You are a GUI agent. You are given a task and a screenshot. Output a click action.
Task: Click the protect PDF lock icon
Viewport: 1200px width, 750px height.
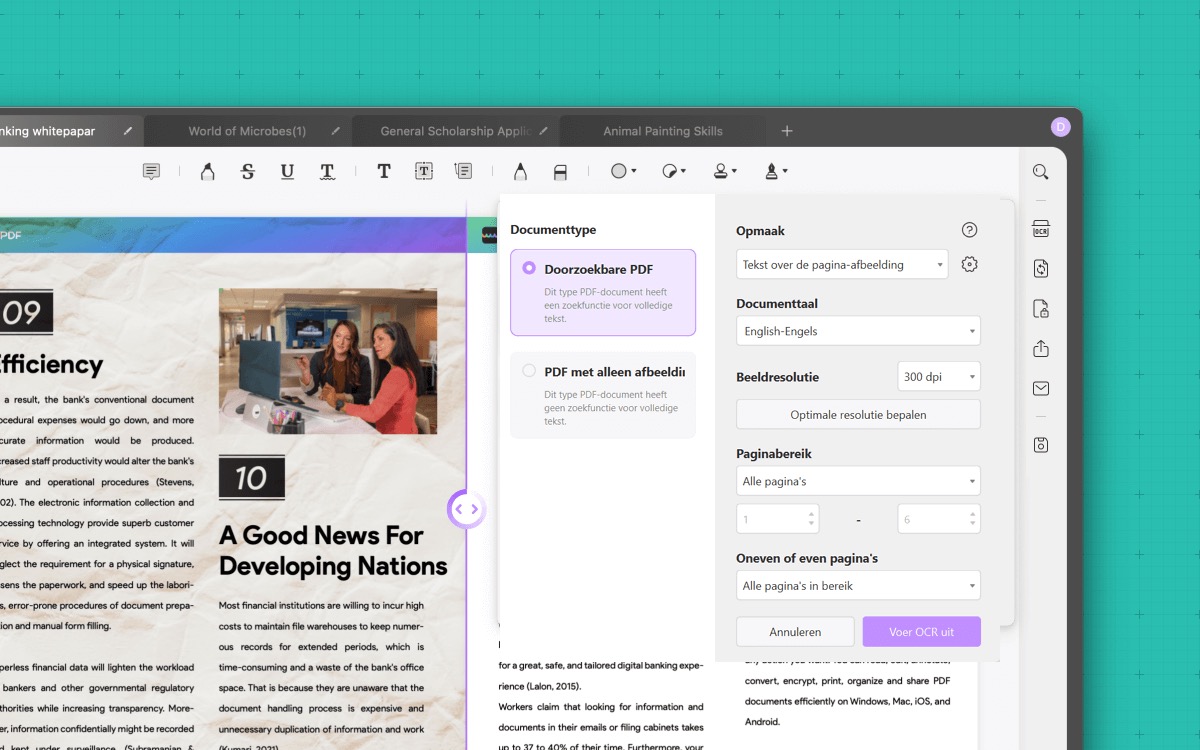click(1041, 308)
